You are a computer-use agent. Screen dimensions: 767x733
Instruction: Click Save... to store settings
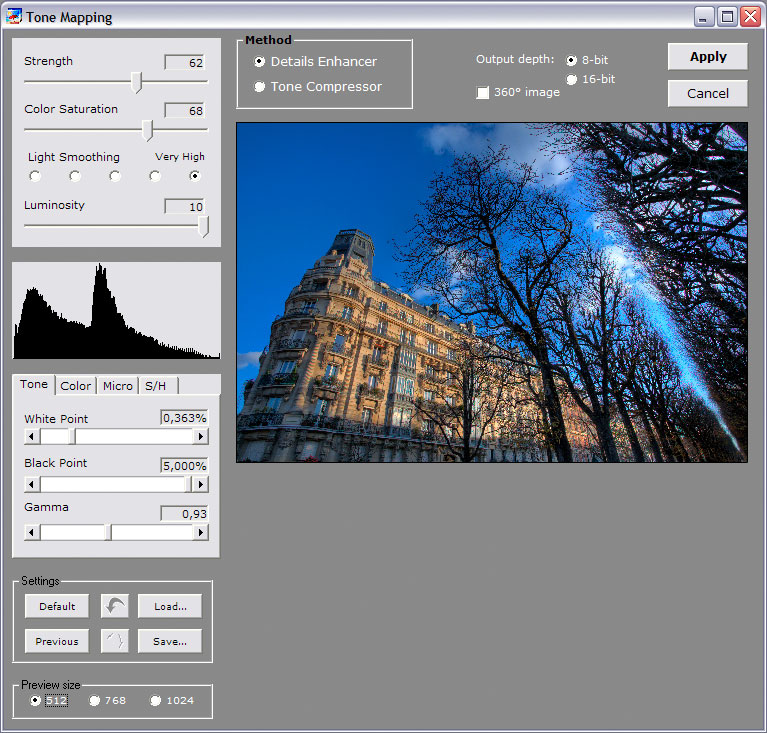(170, 641)
